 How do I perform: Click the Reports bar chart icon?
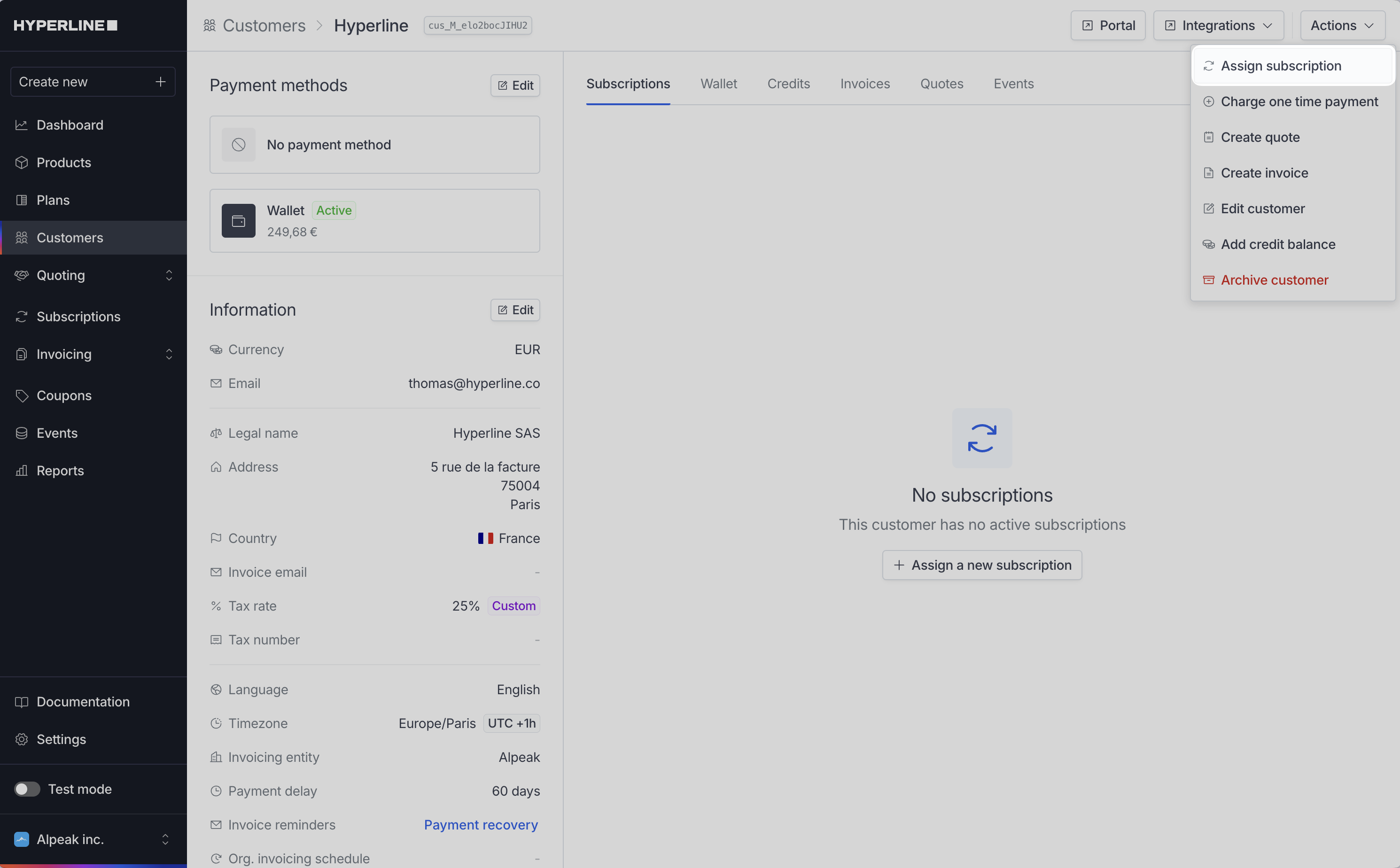(21, 471)
